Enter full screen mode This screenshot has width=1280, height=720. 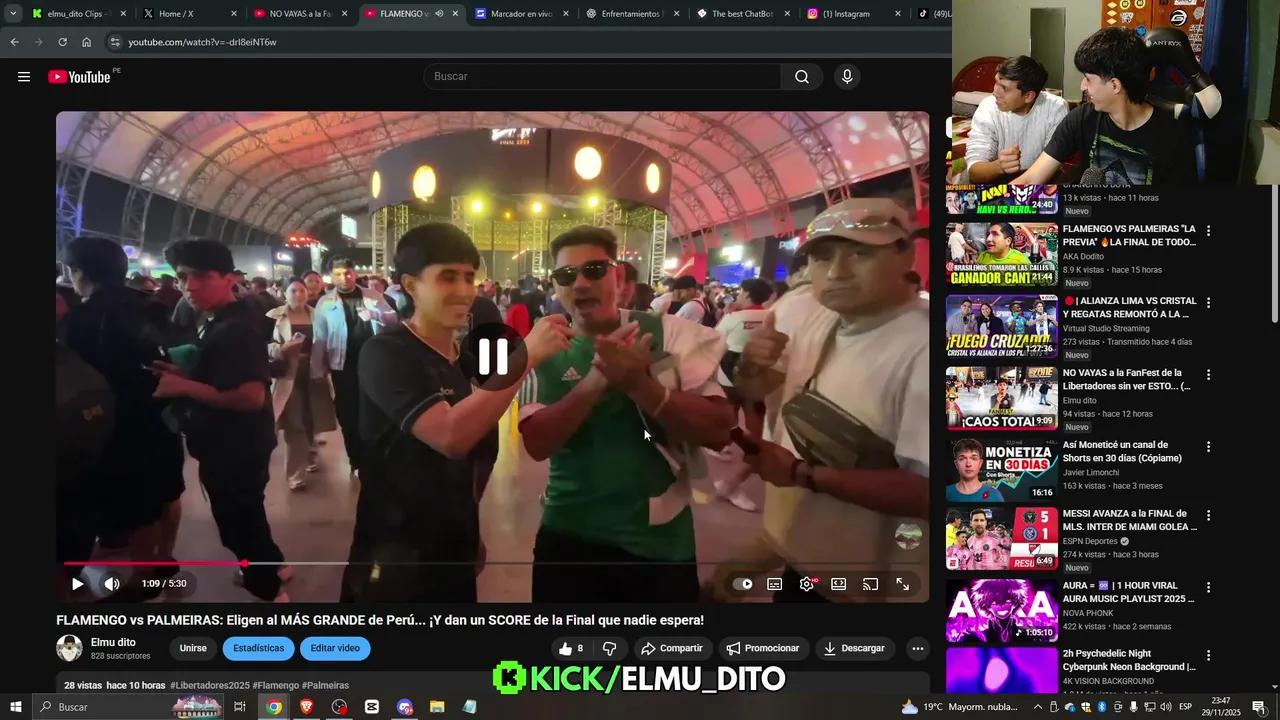(x=903, y=584)
